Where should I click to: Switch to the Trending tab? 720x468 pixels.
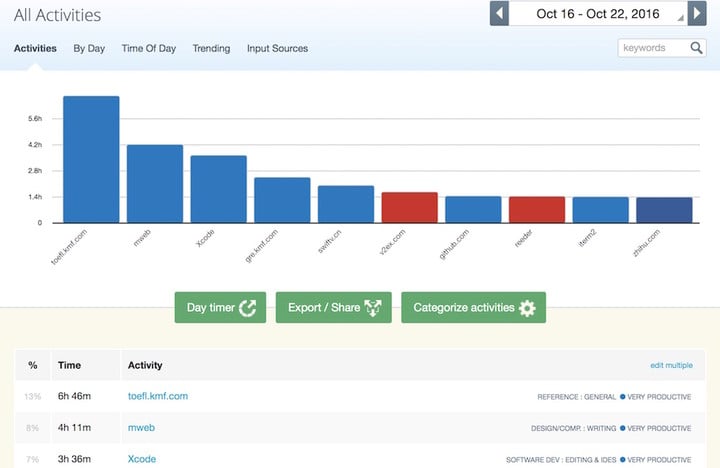pyautogui.click(x=211, y=48)
